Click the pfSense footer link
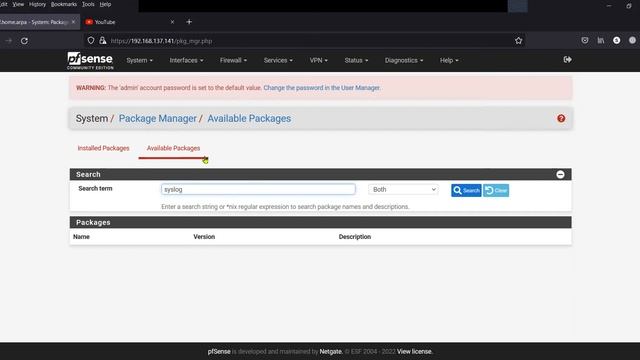The width and height of the screenshot is (640, 360). (219, 351)
